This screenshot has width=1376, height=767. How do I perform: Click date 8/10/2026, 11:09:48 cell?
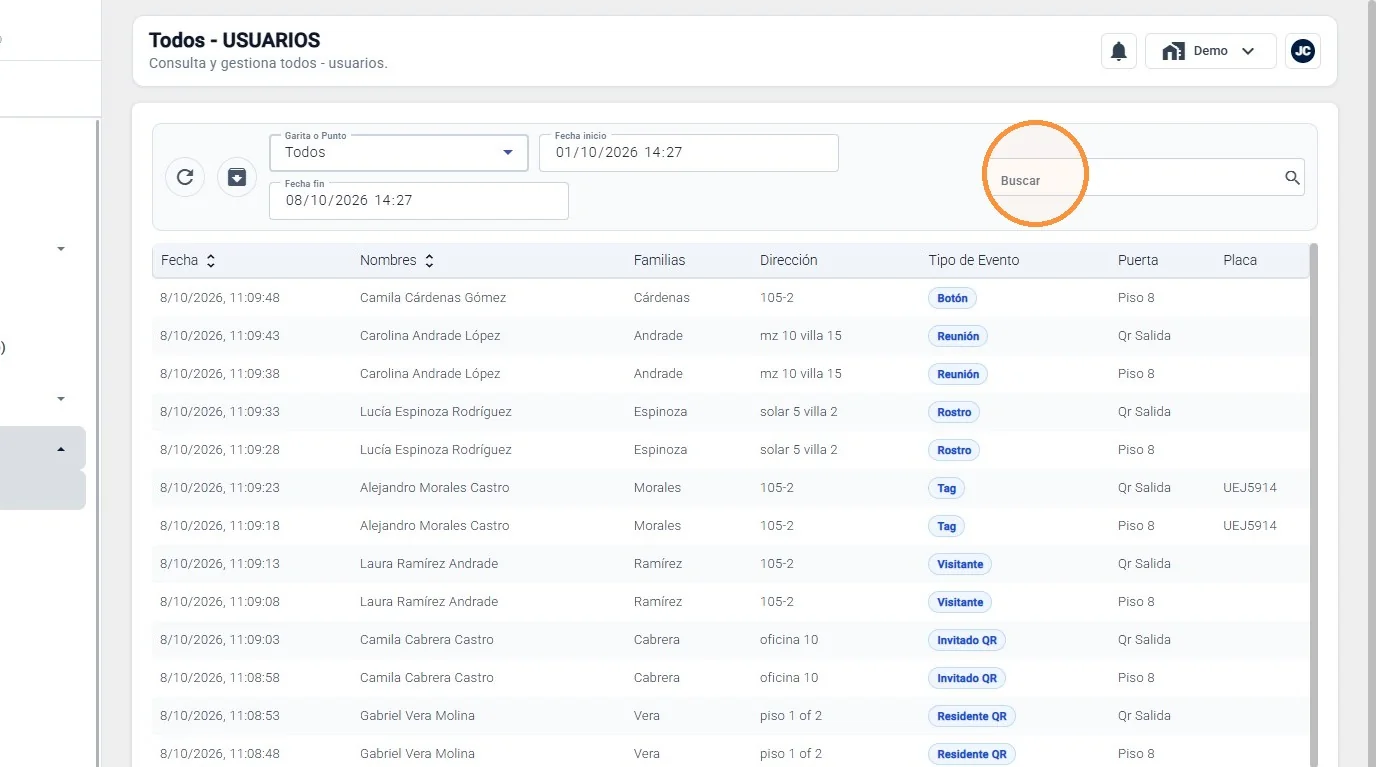click(x=220, y=298)
